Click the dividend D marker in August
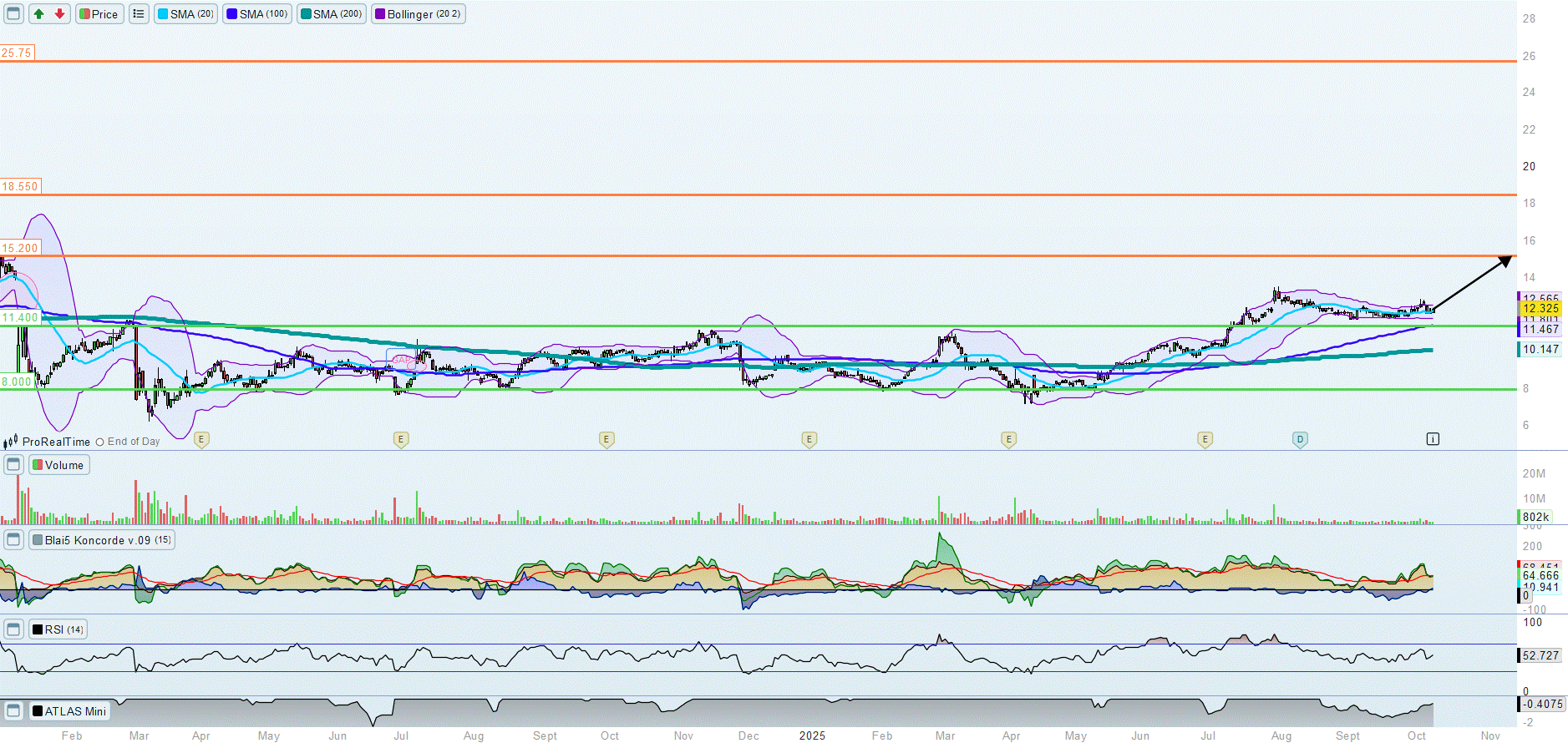1568x743 pixels. [x=1300, y=439]
